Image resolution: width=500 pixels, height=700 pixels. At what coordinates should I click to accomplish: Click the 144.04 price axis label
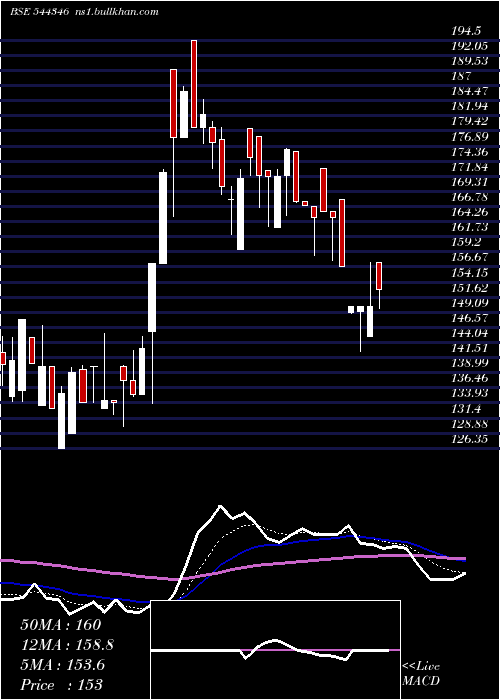coord(469,333)
